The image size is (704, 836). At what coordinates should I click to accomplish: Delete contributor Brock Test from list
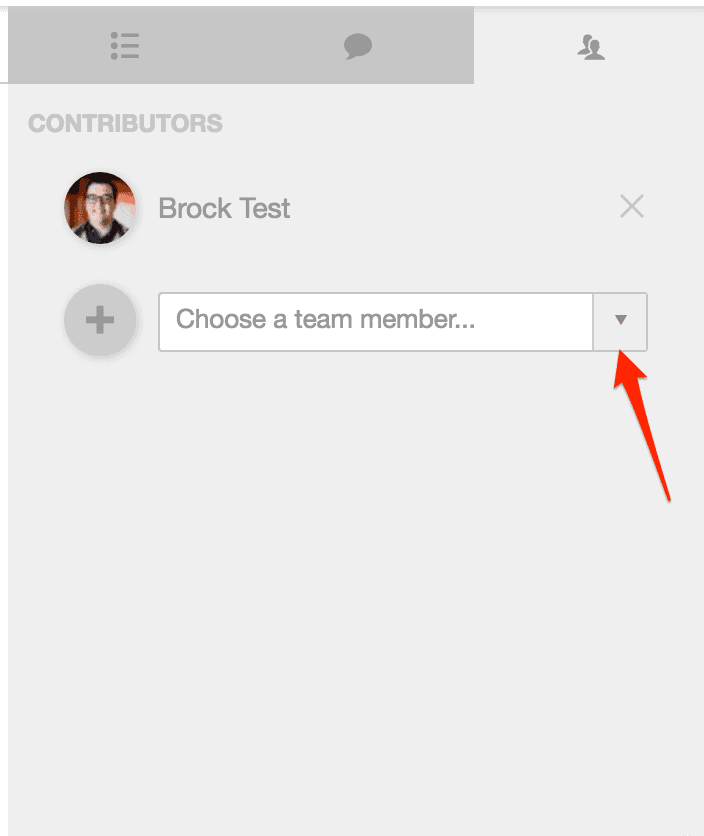(x=632, y=206)
